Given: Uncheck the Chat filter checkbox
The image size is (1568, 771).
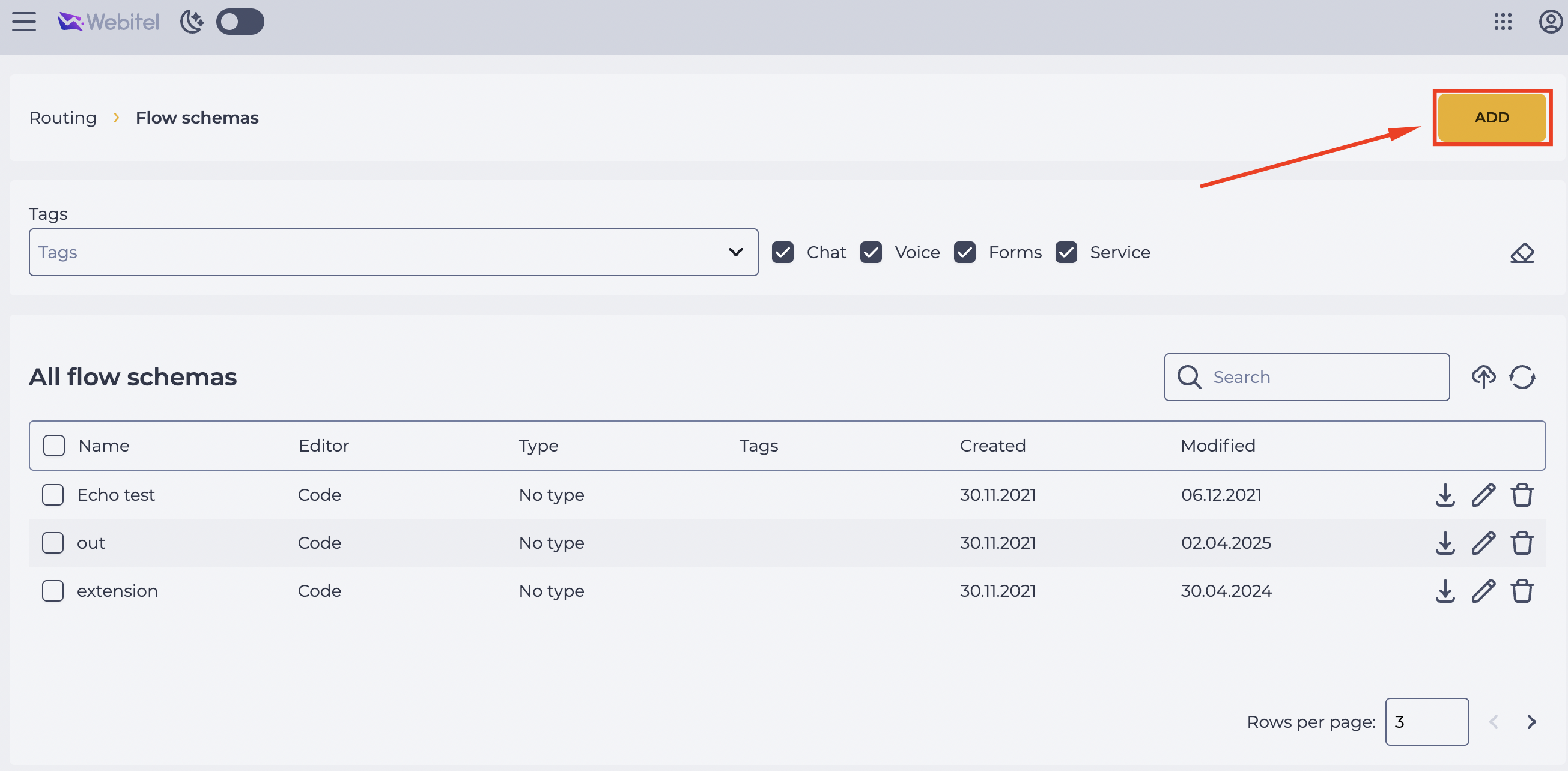Looking at the screenshot, I should (783, 252).
